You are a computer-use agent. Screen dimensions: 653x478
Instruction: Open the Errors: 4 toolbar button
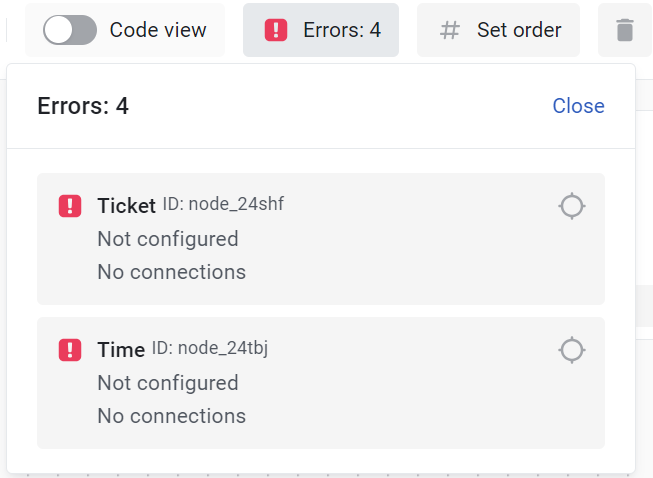click(x=320, y=30)
